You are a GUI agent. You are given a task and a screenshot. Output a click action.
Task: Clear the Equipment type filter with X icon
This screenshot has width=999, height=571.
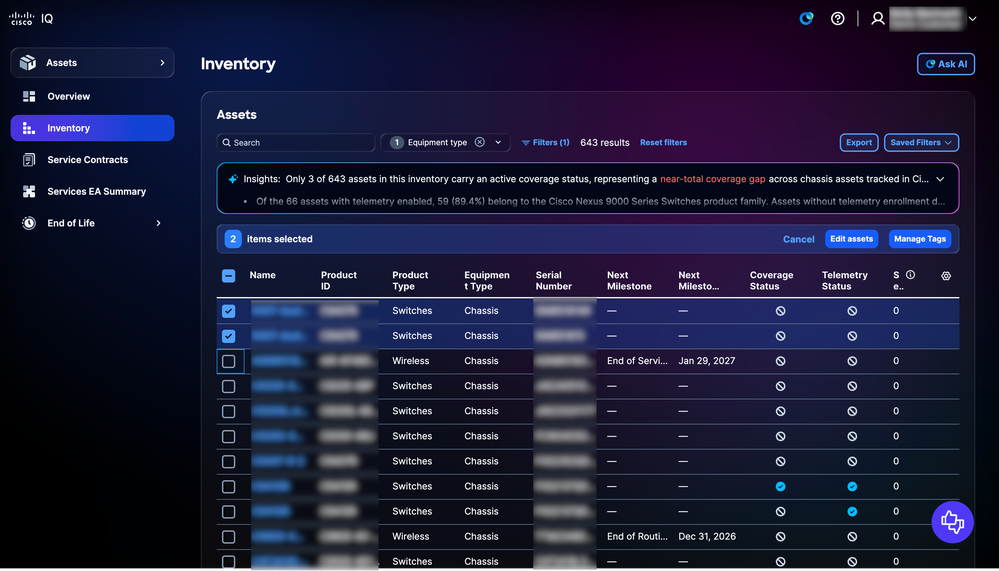pos(480,142)
